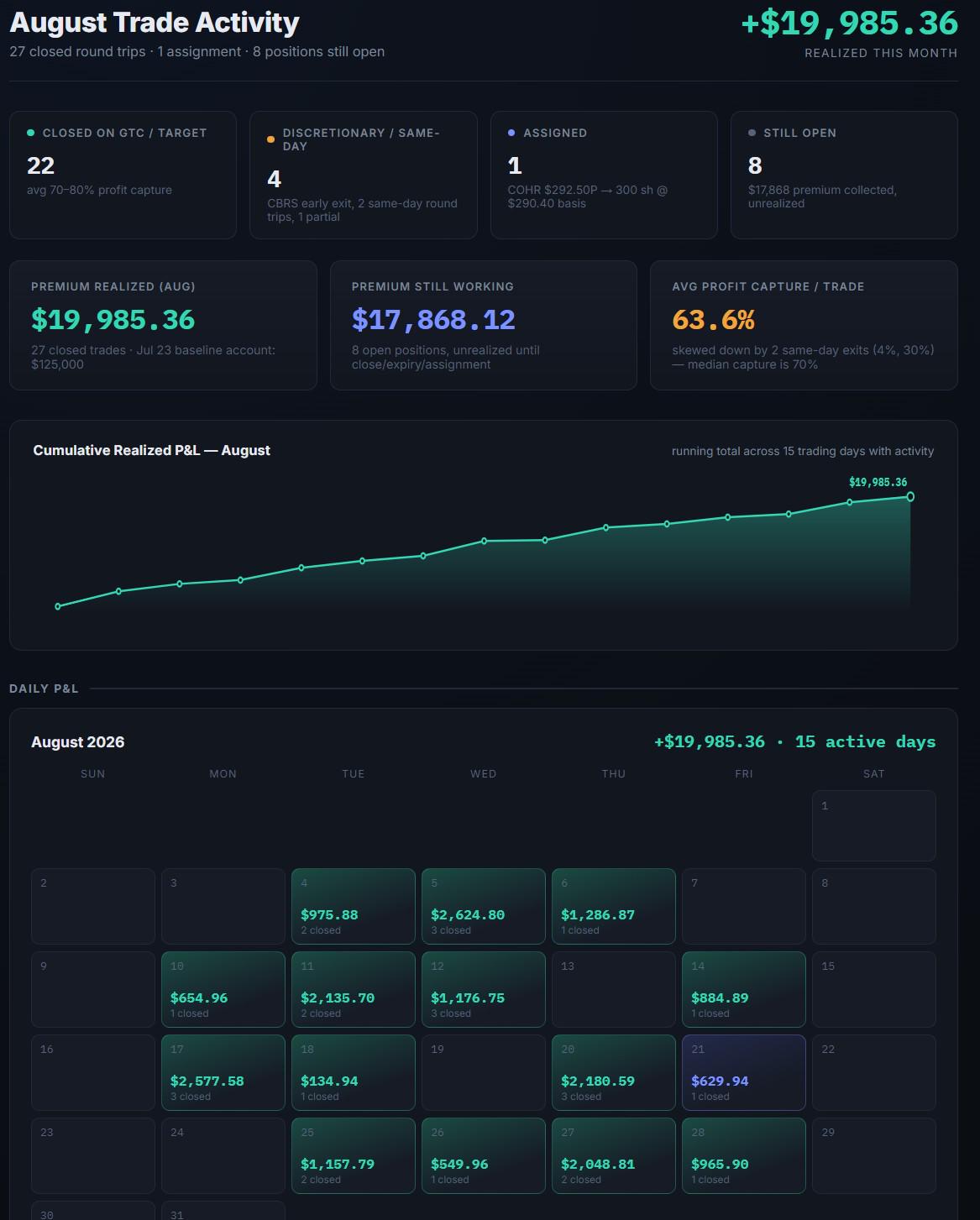
Task: Select the final $19,985.36 chart data point
Action: click(x=910, y=497)
